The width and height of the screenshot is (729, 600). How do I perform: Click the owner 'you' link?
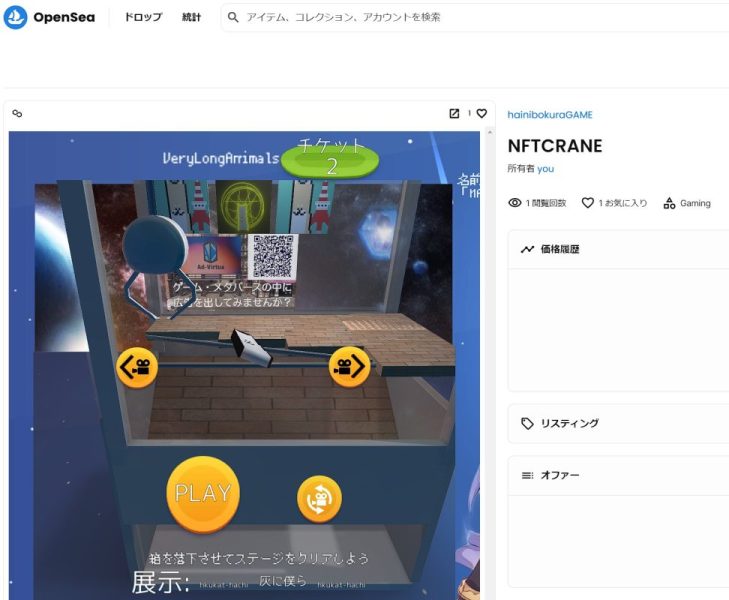pos(545,169)
